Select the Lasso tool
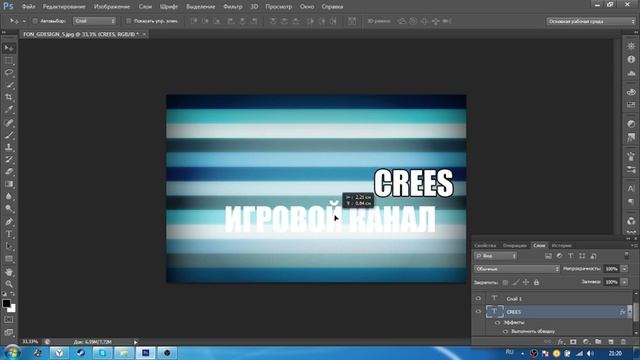The width and height of the screenshot is (640, 360). pyautogui.click(x=9, y=73)
